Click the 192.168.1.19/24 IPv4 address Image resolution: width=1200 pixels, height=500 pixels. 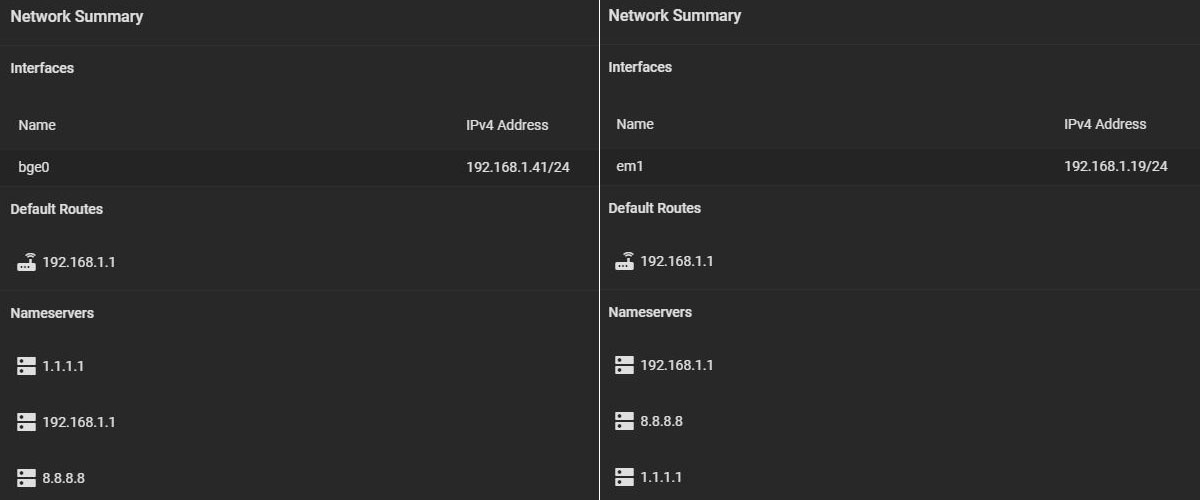tap(1116, 166)
